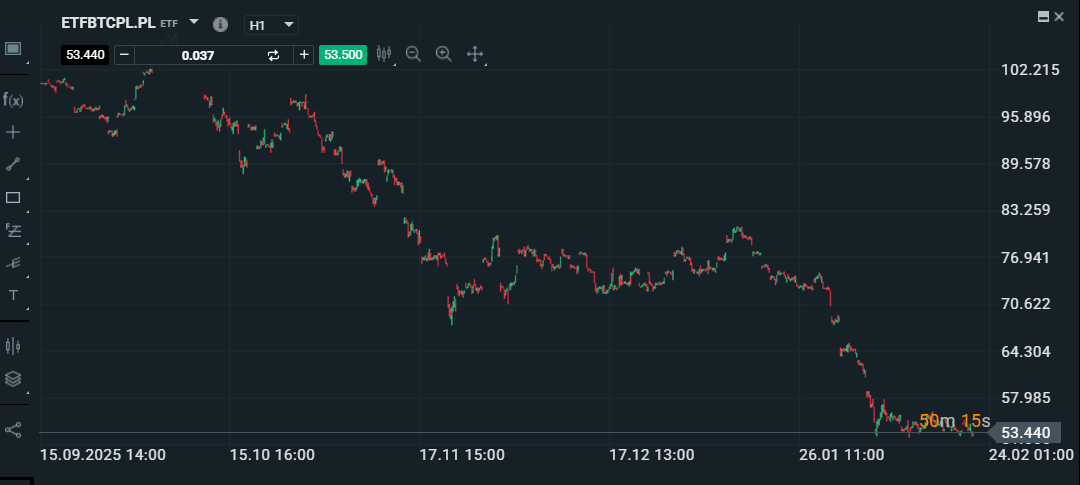Open the ETFBTCPL.PL symbol dropdown arrow
1080x485 pixels.
(194, 22)
